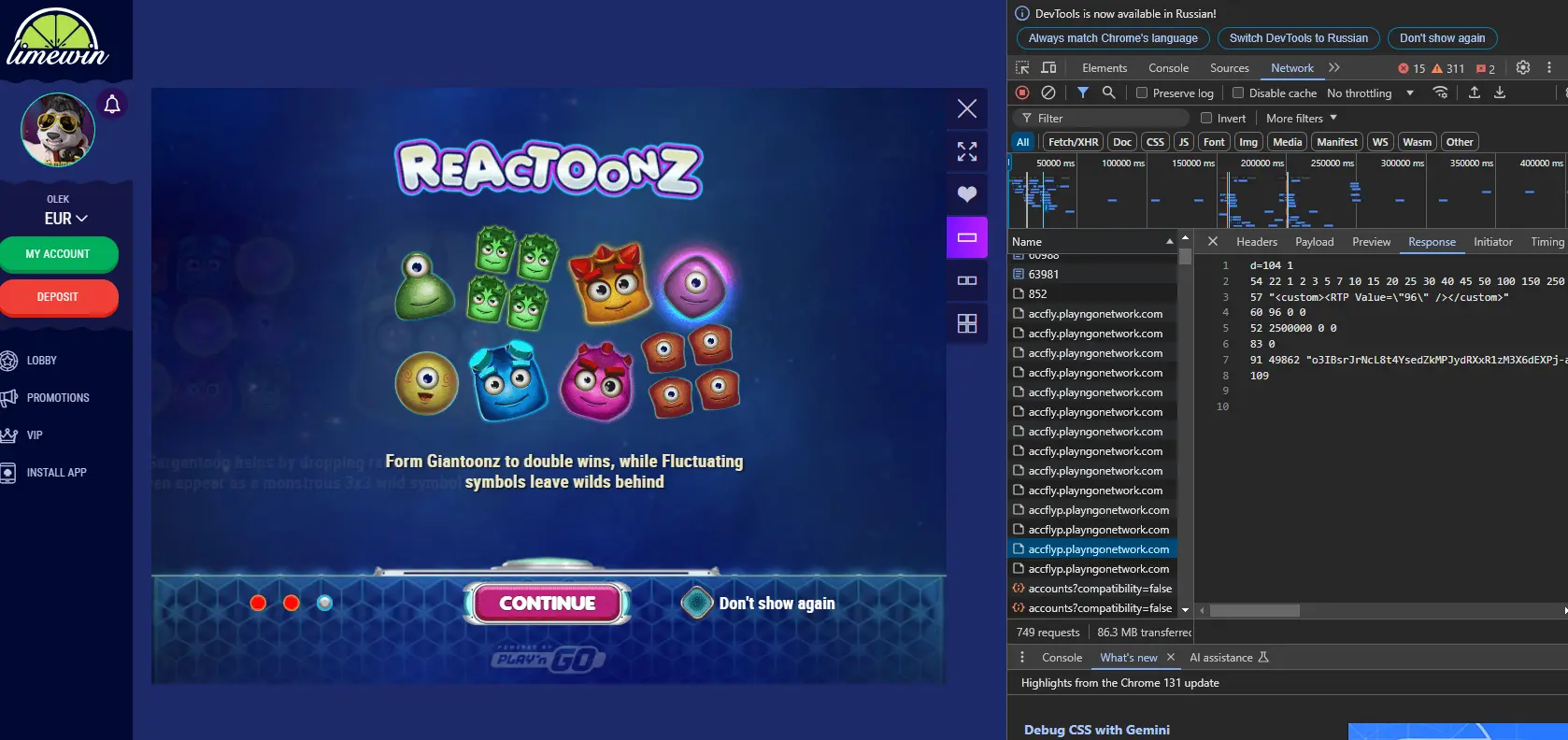Open DevTools settings gear
The height and width of the screenshot is (740, 1568).
point(1523,68)
